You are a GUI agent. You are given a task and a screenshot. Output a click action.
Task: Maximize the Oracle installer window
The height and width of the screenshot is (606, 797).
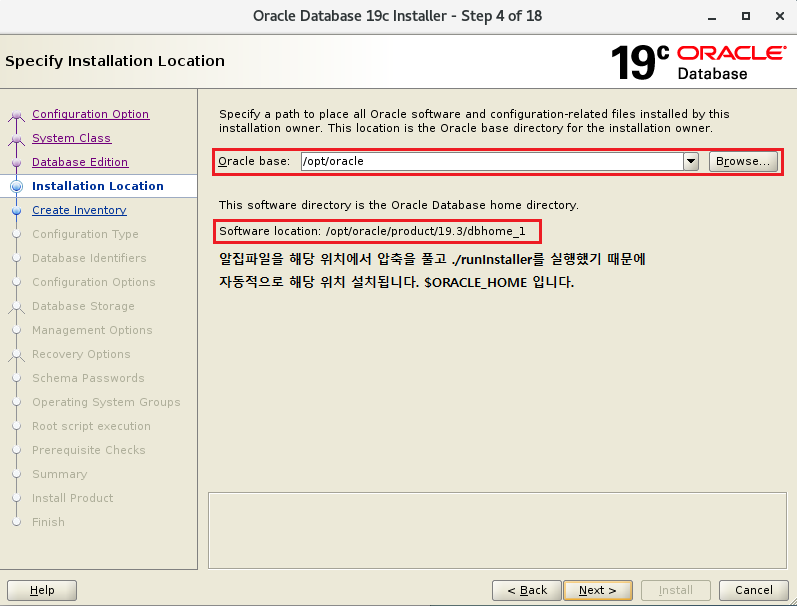click(746, 16)
